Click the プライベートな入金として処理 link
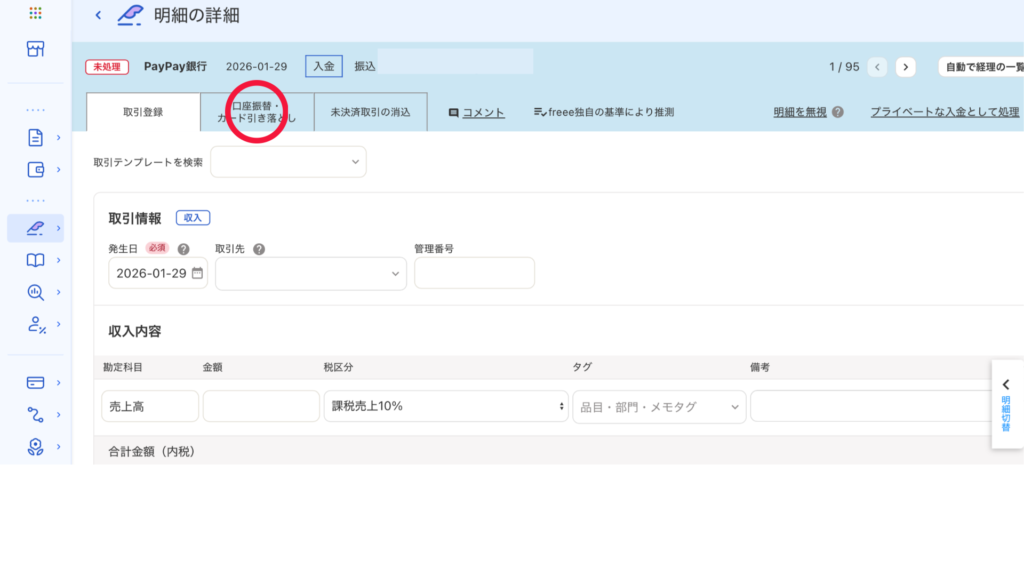Screen dimensions: 1024x576 944,112
